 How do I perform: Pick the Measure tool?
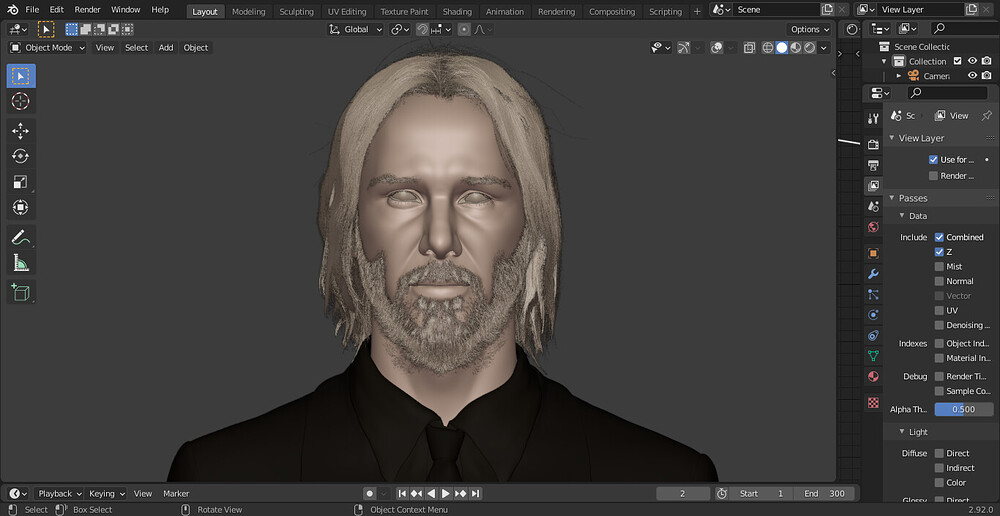click(20, 263)
